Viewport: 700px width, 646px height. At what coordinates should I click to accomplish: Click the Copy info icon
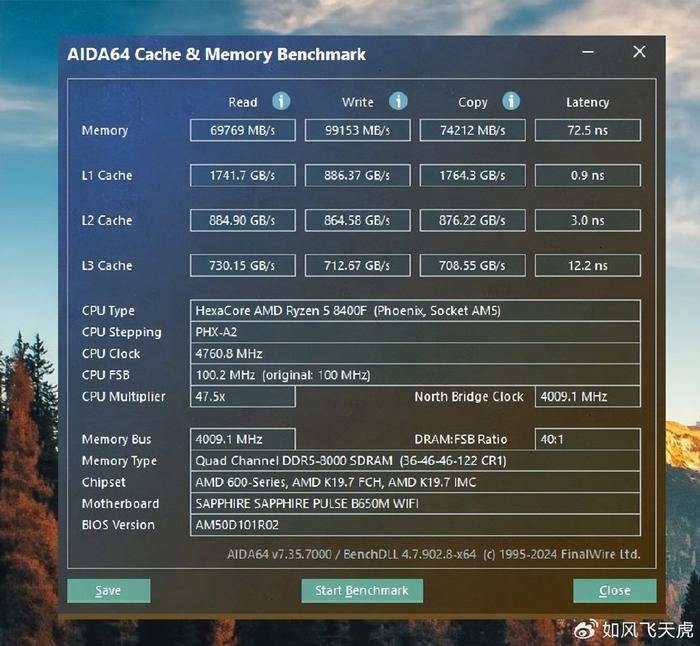[511, 101]
